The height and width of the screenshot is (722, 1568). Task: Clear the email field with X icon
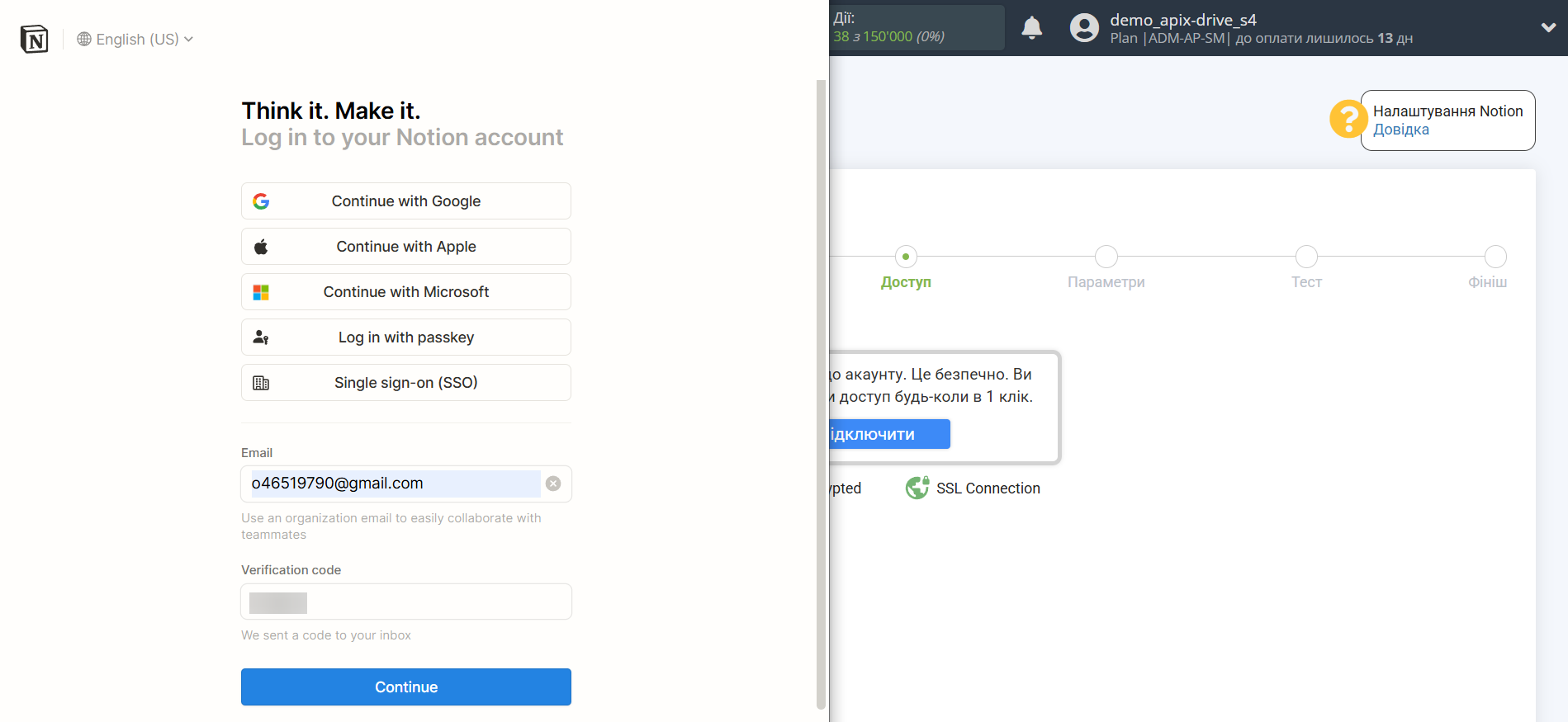553,484
